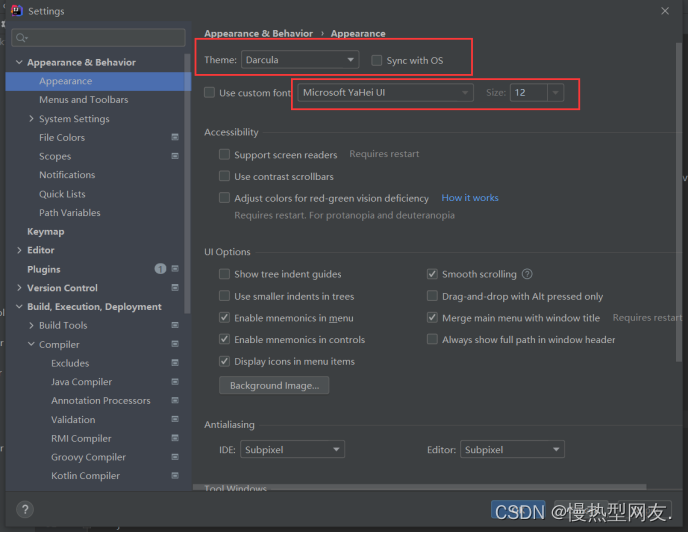Enable Sync with OS checkbox
This screenshot has width=688, height=533.
pyautogui.click(x=376, y=60)
